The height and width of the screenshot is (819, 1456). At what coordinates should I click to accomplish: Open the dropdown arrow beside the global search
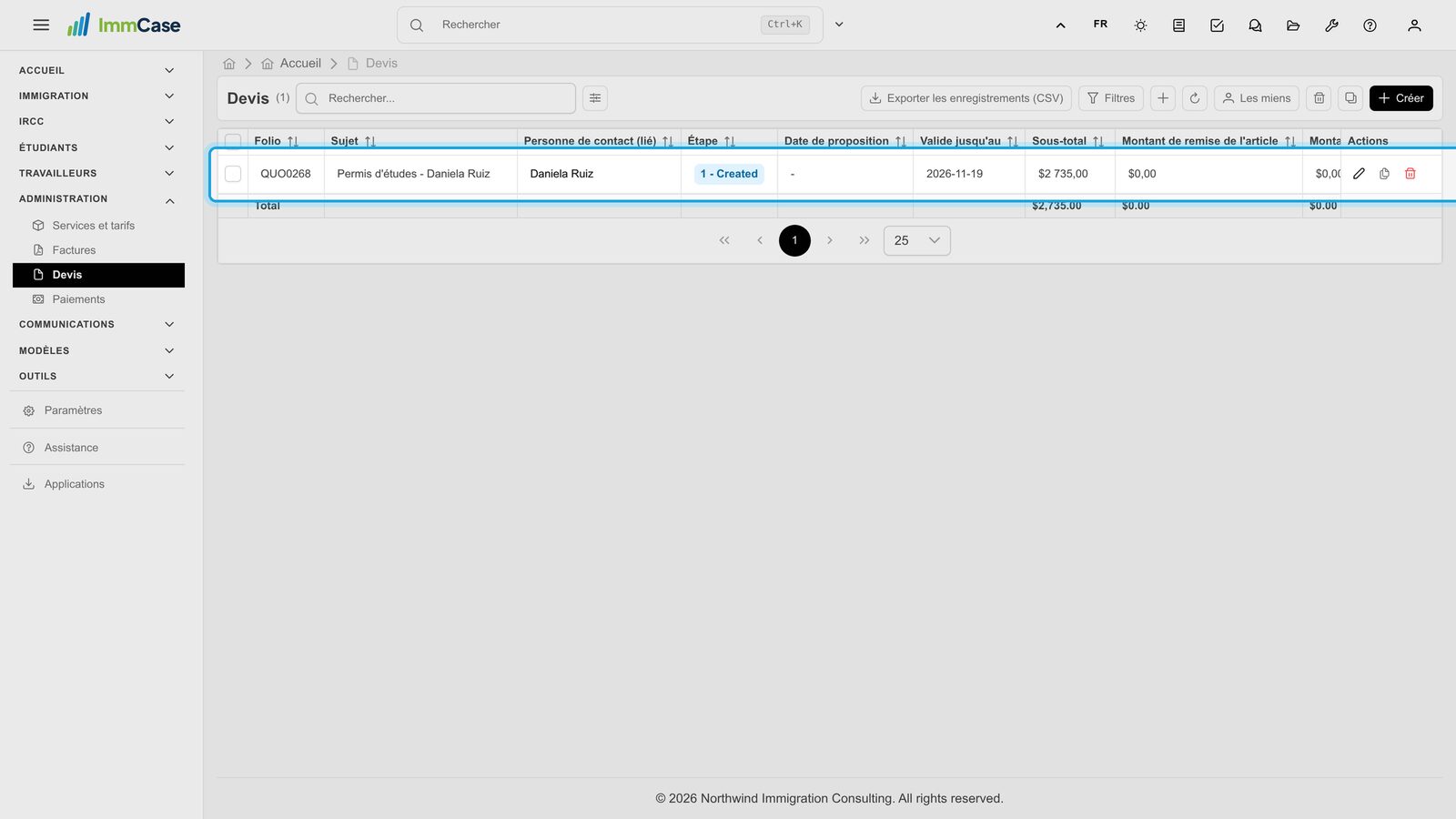click(839, 25)
